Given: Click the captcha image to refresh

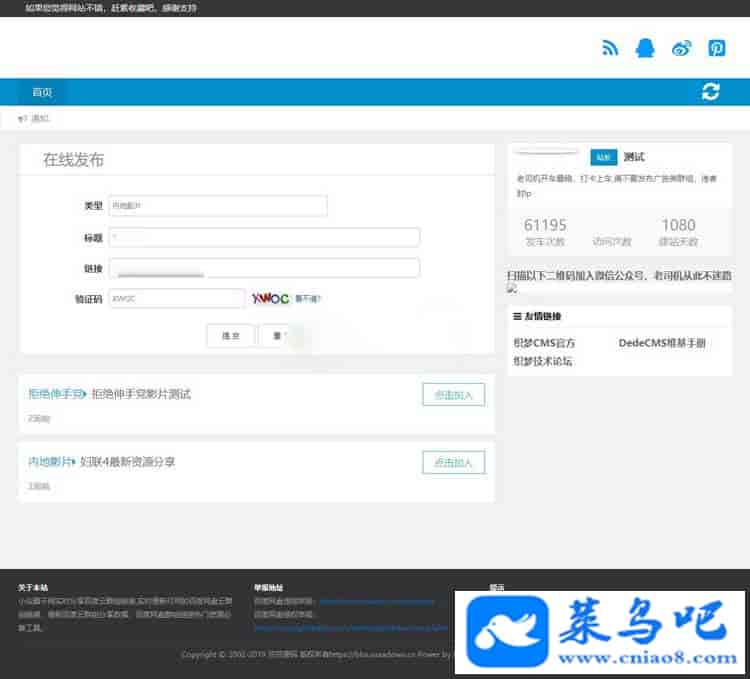Looking at the screenshot, I should pos(270,298).
